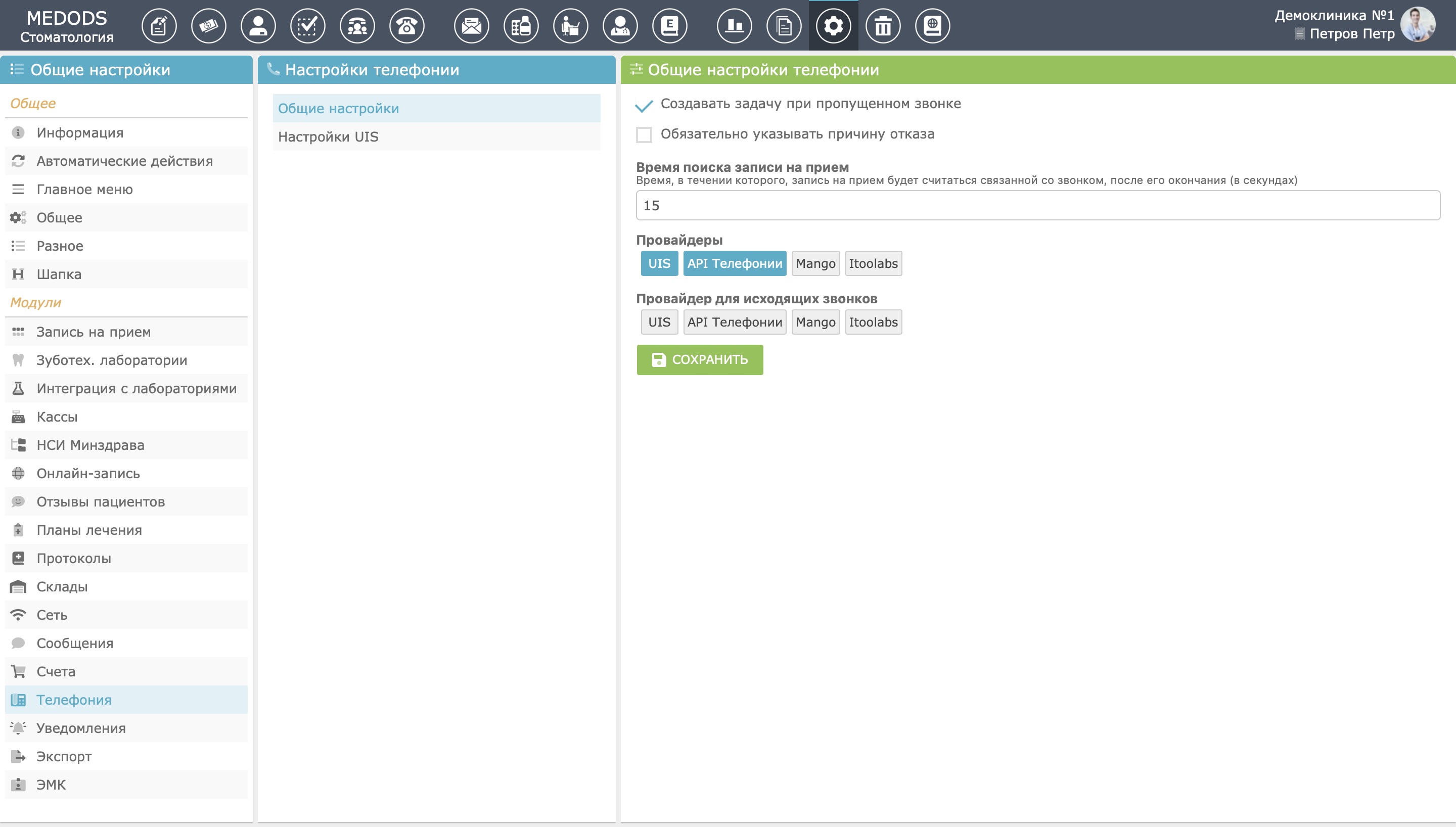Open 'Настройки UIS' in telephony settings list
Image resolution: width=1456 pixels, height=827 pixels.
click(436, 136)
